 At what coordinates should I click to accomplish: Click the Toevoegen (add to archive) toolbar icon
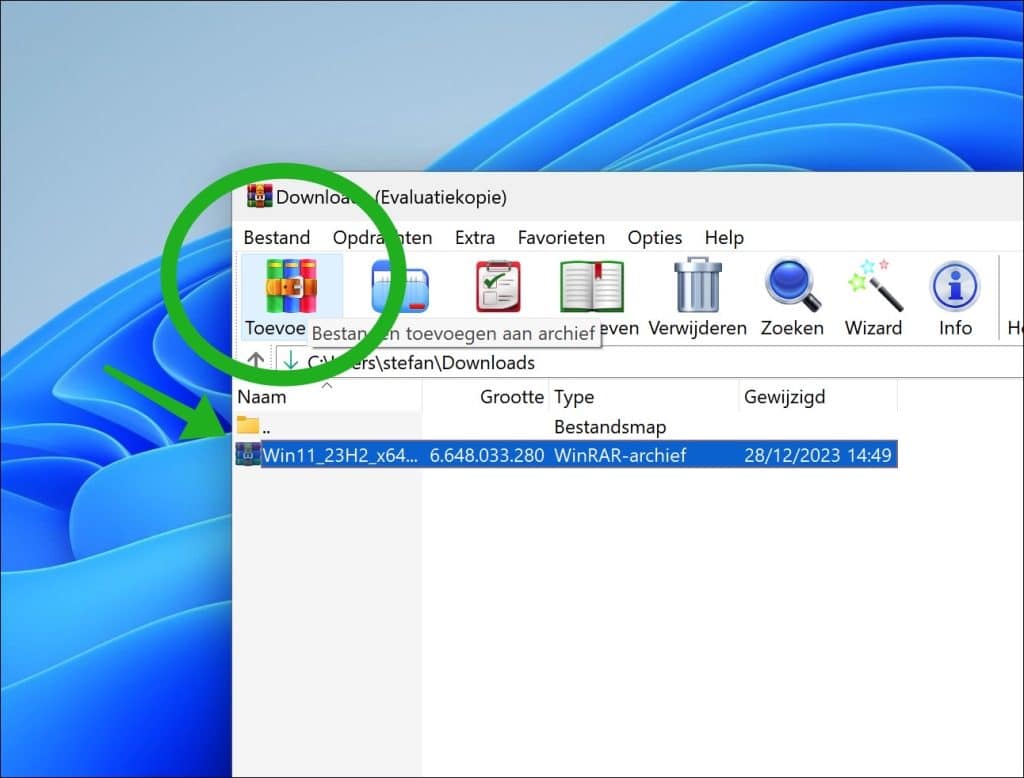click(x=291, y=286)
